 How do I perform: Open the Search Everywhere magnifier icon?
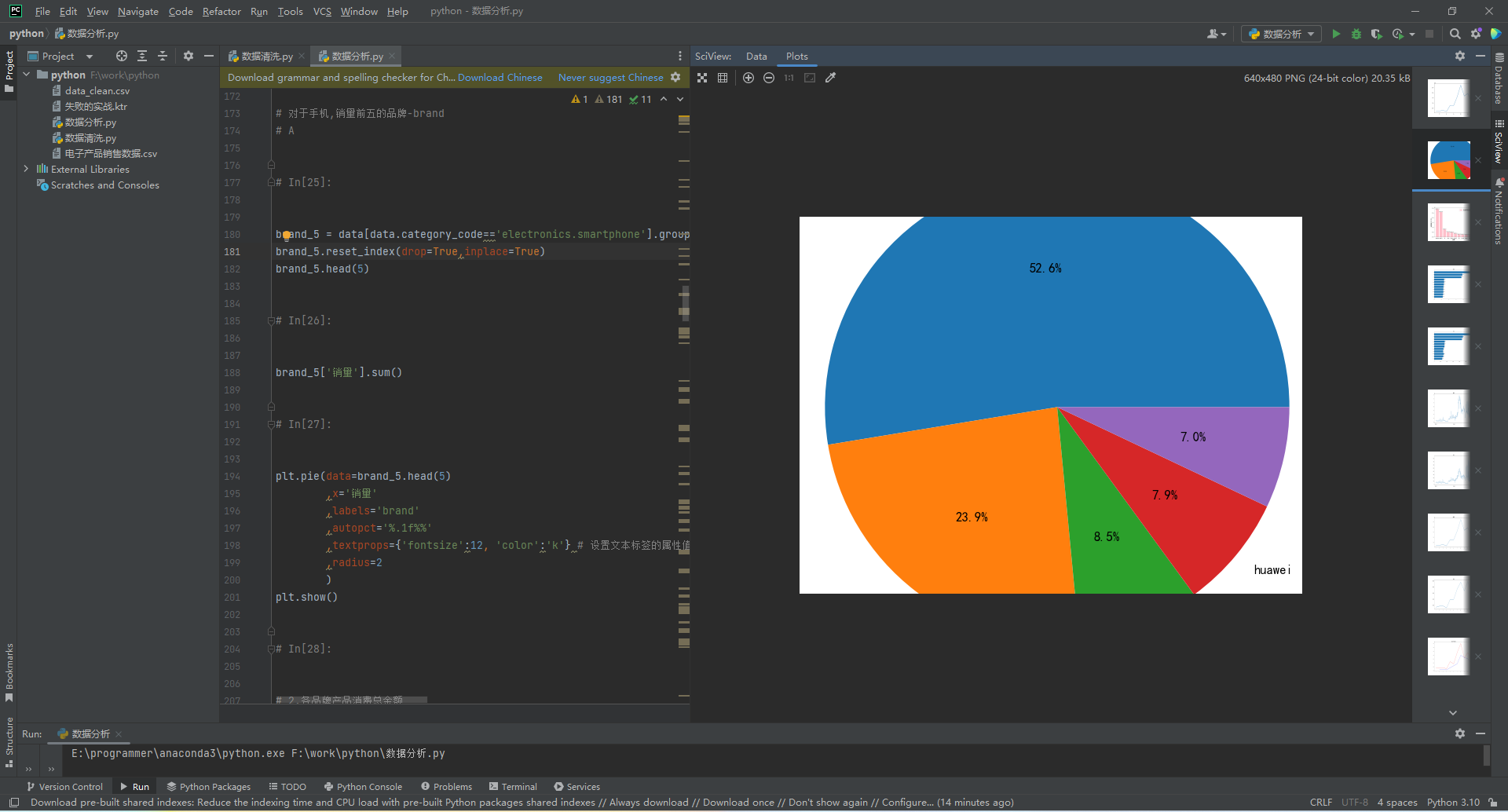click(1455, 34)
